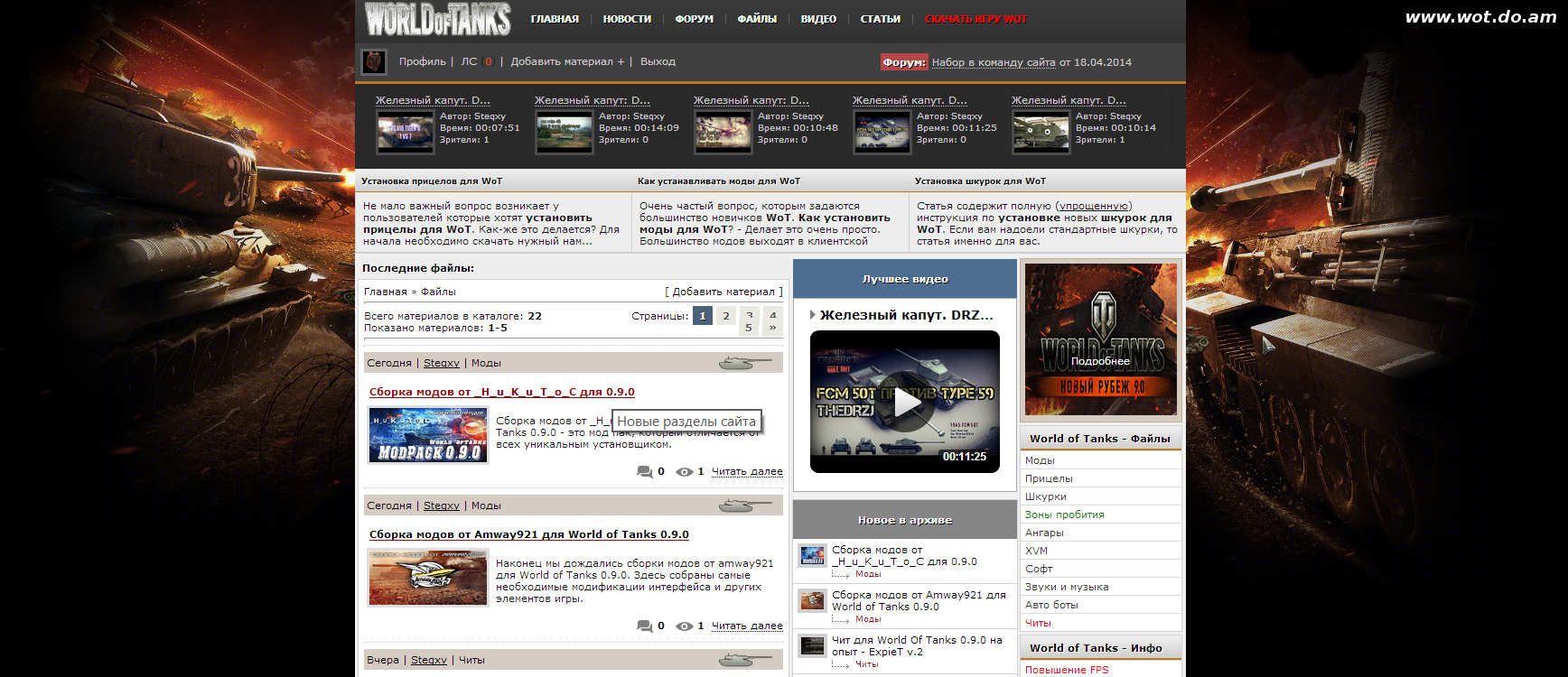
Task: Click the » next pages button
Action: click(772, 328)
